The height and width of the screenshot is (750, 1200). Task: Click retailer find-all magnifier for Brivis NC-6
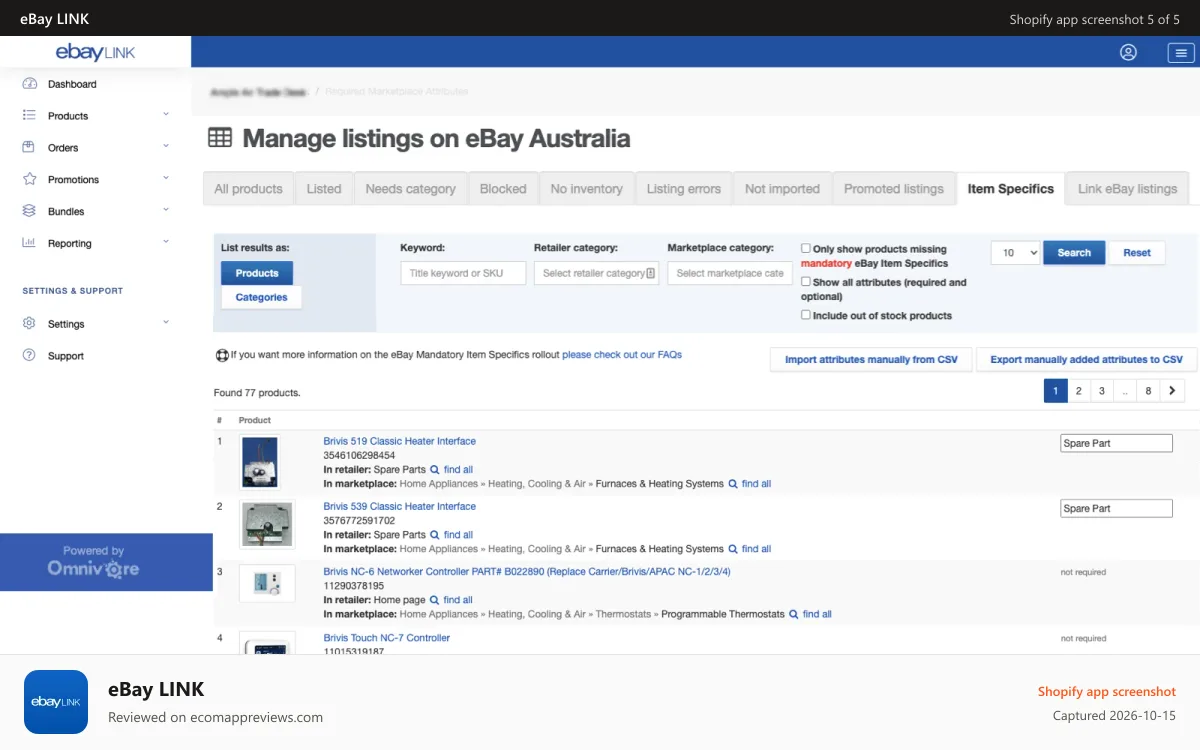coord(435,600)
